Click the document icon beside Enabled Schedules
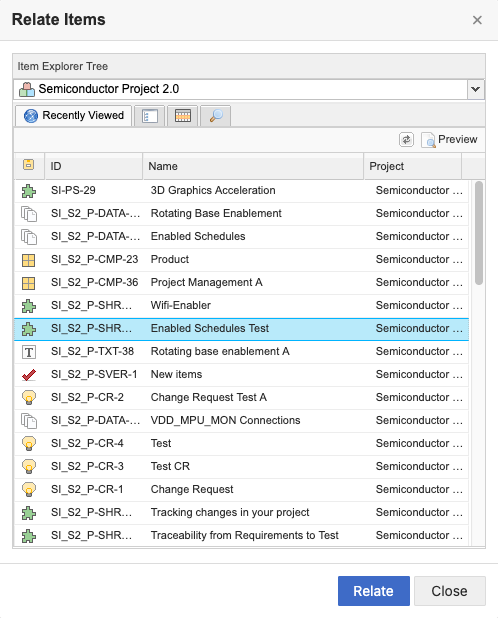Viewport: 498px width, 618px height. pos(29,237)
